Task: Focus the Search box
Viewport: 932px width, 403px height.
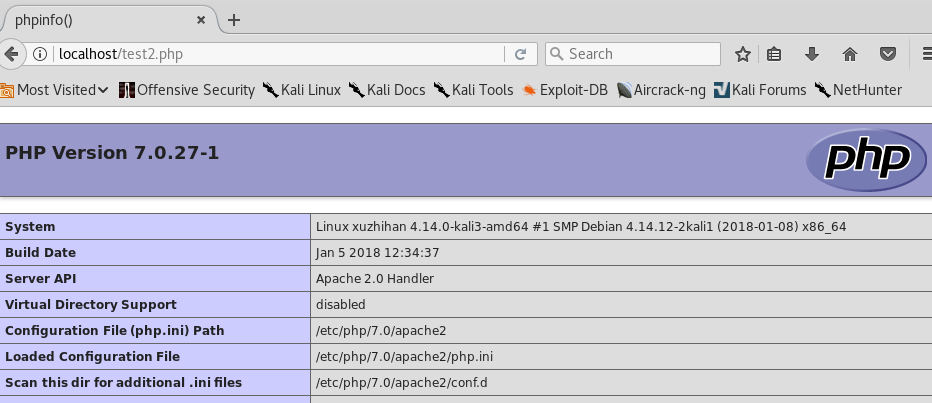Action: 632,54
